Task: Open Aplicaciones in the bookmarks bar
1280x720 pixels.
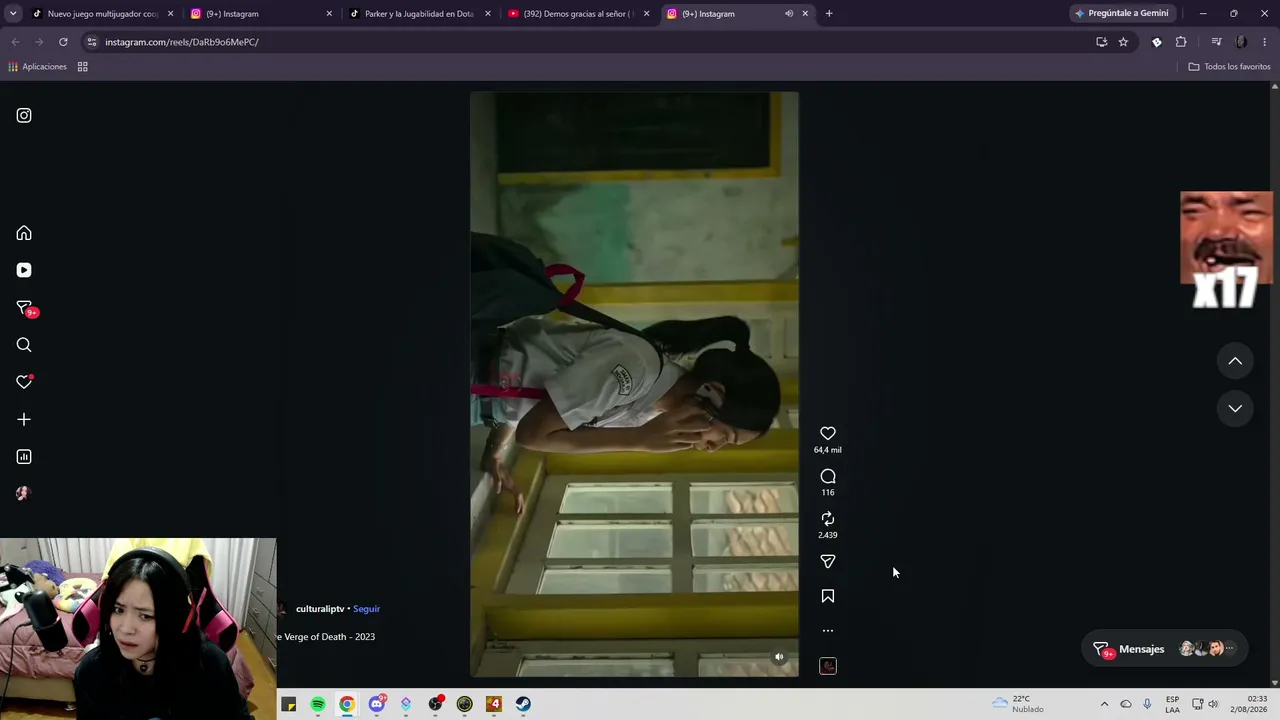Action: pyautogui.click(x=37, y=67)
